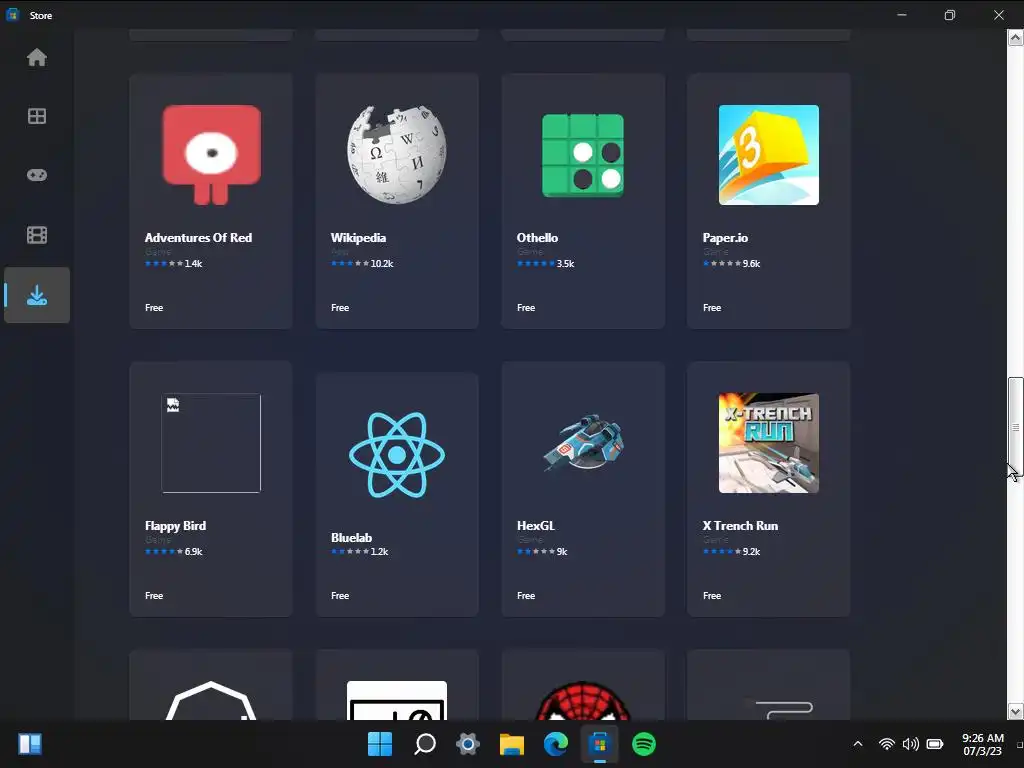Click the Free price on Flappy Bird card

pyautogui.click(x=154, y=596)
